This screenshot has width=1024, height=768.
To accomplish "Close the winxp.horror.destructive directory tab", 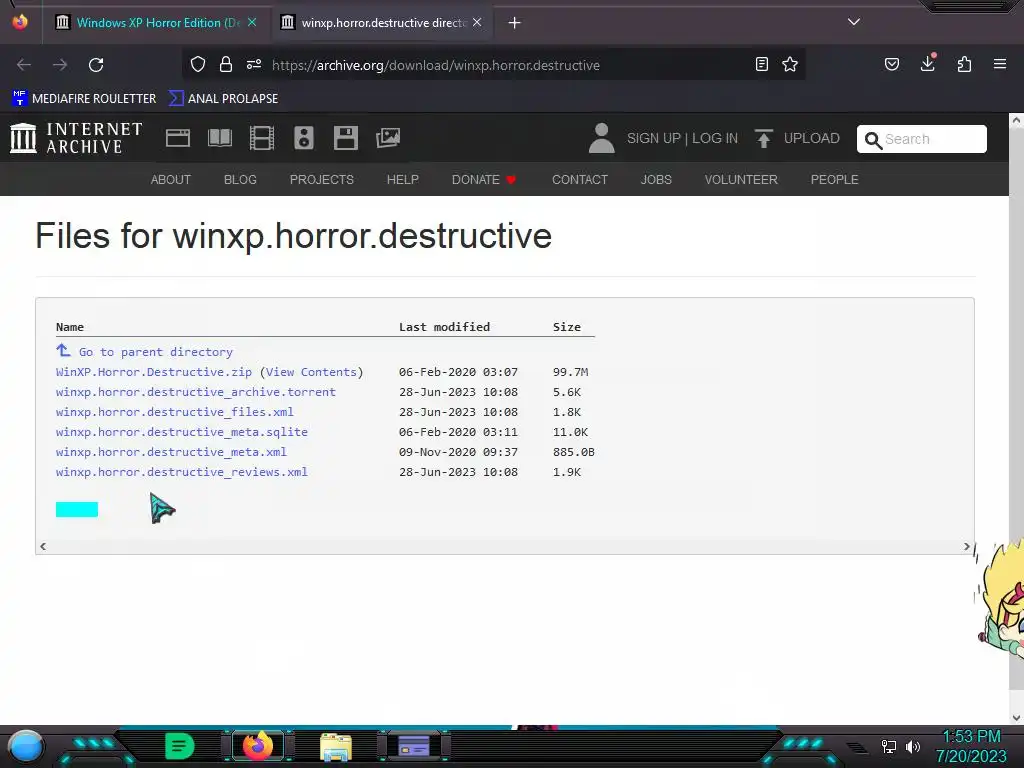I will pyautogui.click(x=477, y=22).
